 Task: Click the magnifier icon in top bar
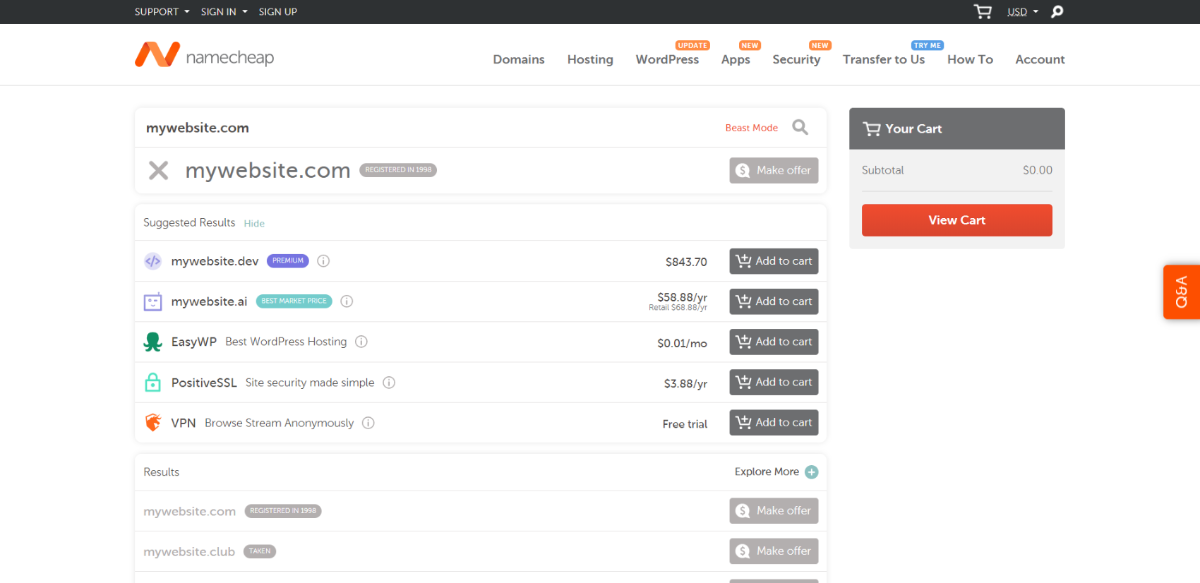click(x=1057, y=12)
